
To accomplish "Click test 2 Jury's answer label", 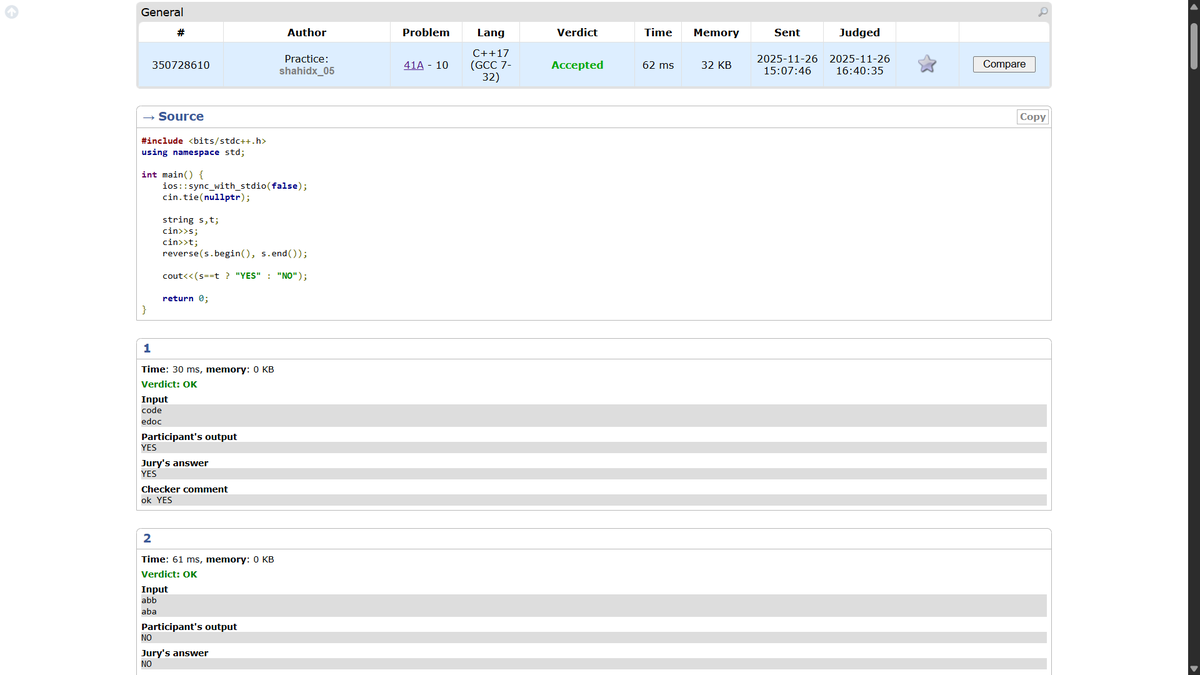I will click(175, 653).
